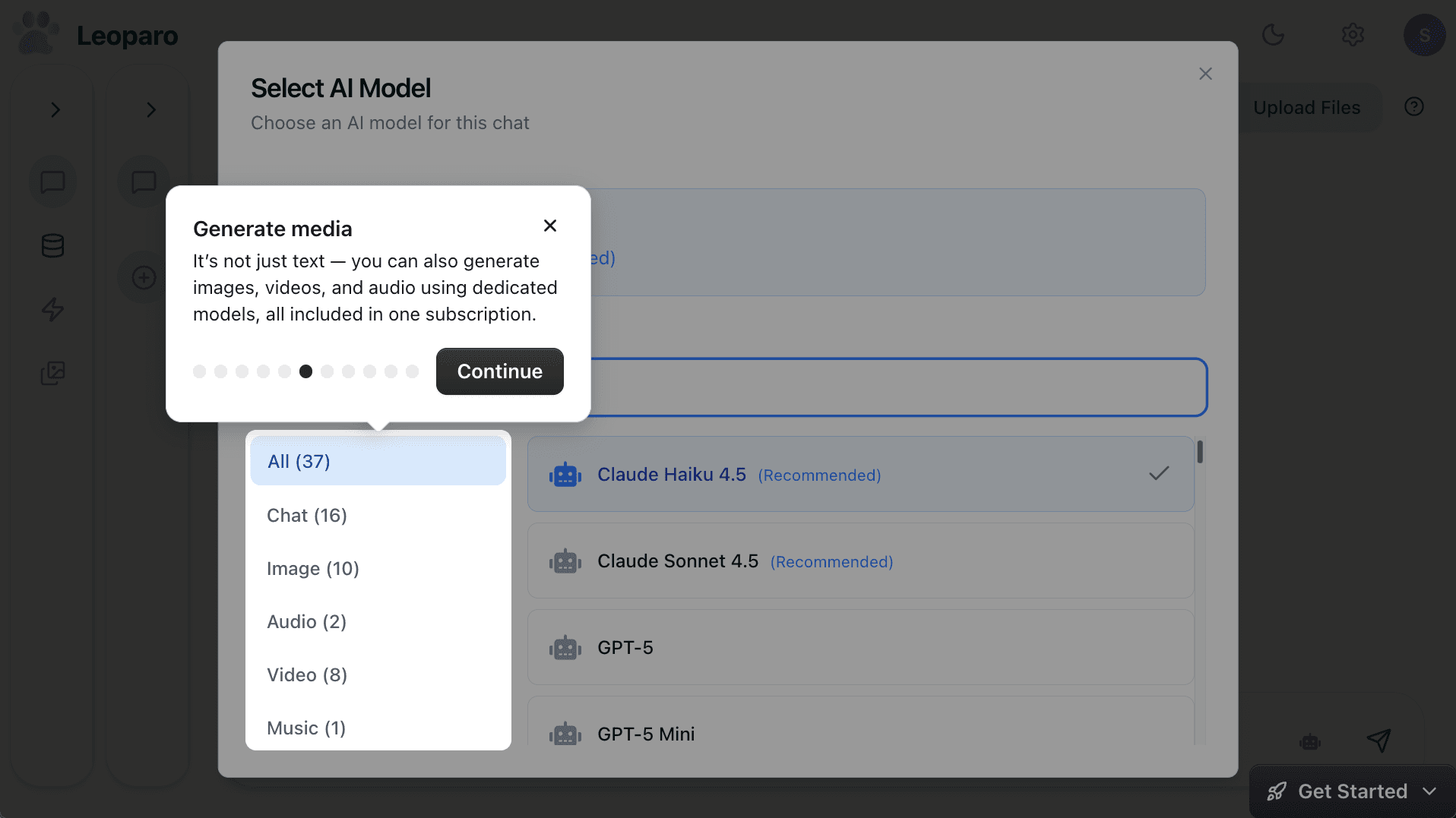Screen dimensions: 1456x818
Task: Click the Leoparo paw logo
Action: click(36, 34)
